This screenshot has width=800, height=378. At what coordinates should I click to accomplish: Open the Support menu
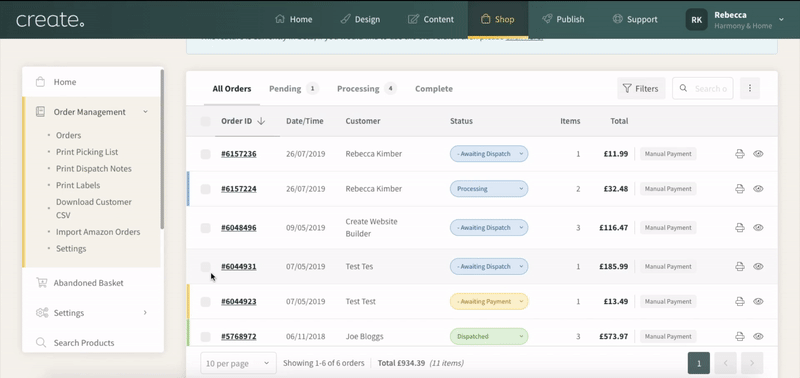coord(636,19)
